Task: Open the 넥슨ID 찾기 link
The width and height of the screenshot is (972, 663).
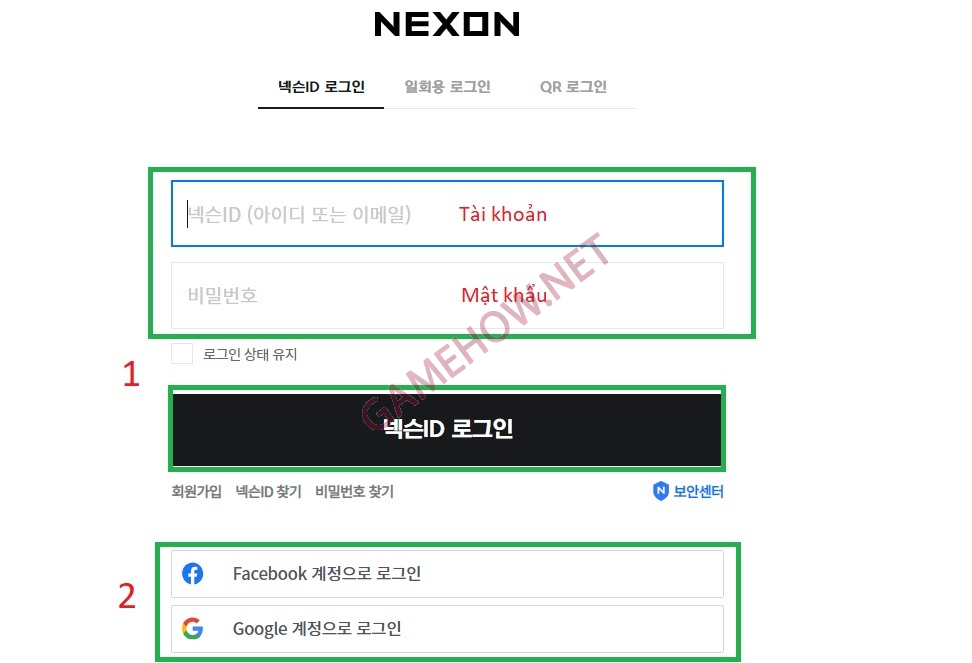Action: (x=268, y=491)
